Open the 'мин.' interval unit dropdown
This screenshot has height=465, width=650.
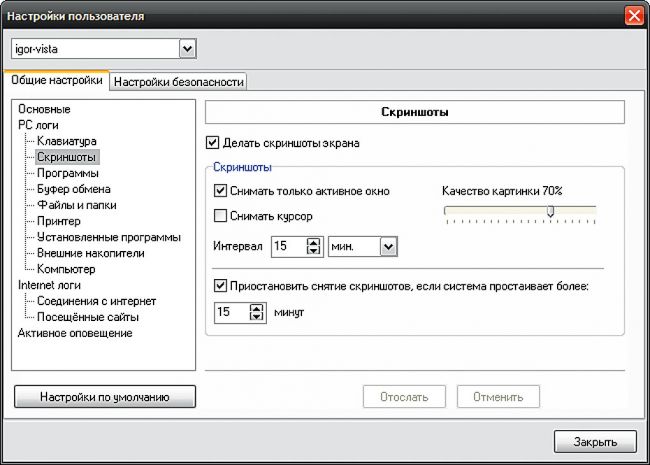389,245
